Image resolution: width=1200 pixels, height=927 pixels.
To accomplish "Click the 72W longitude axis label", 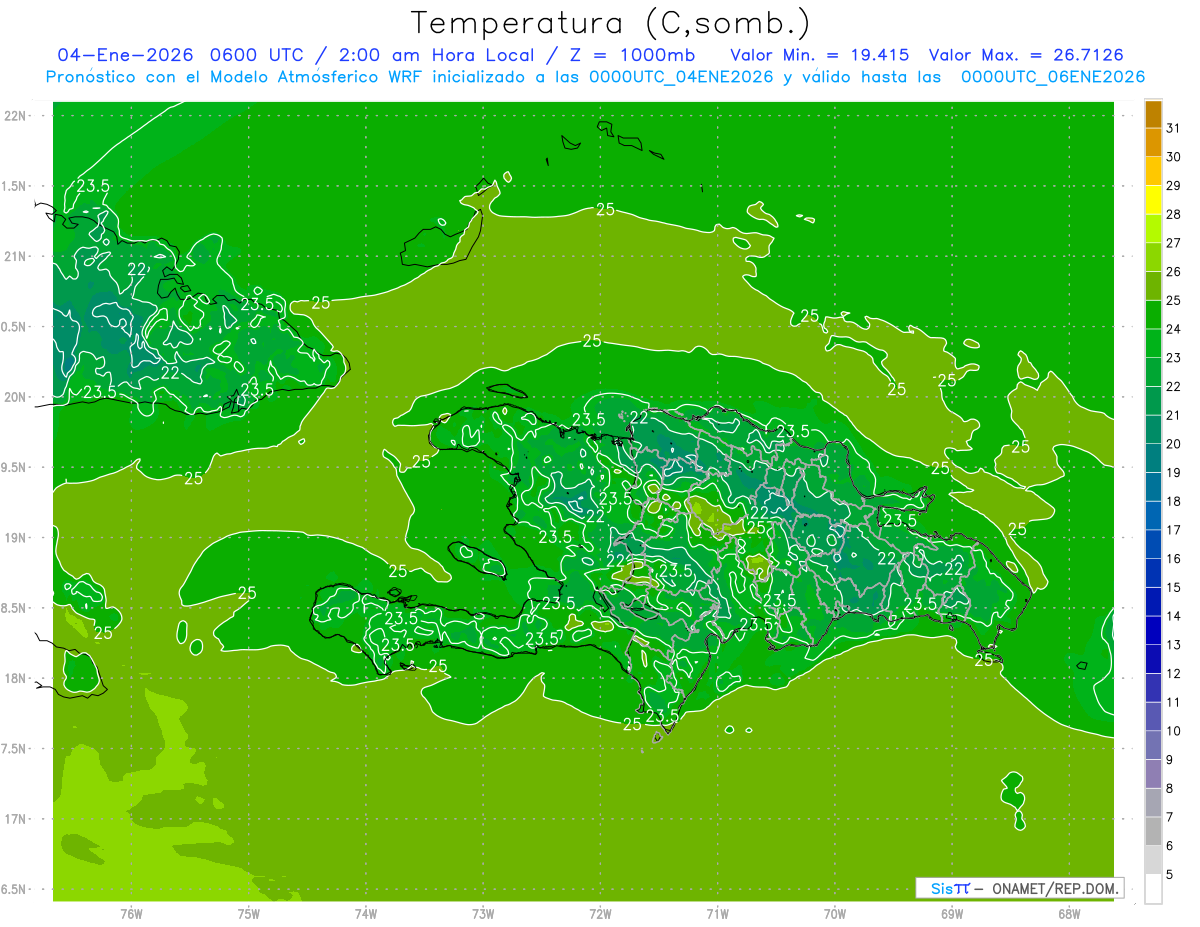I will point(600,913).
